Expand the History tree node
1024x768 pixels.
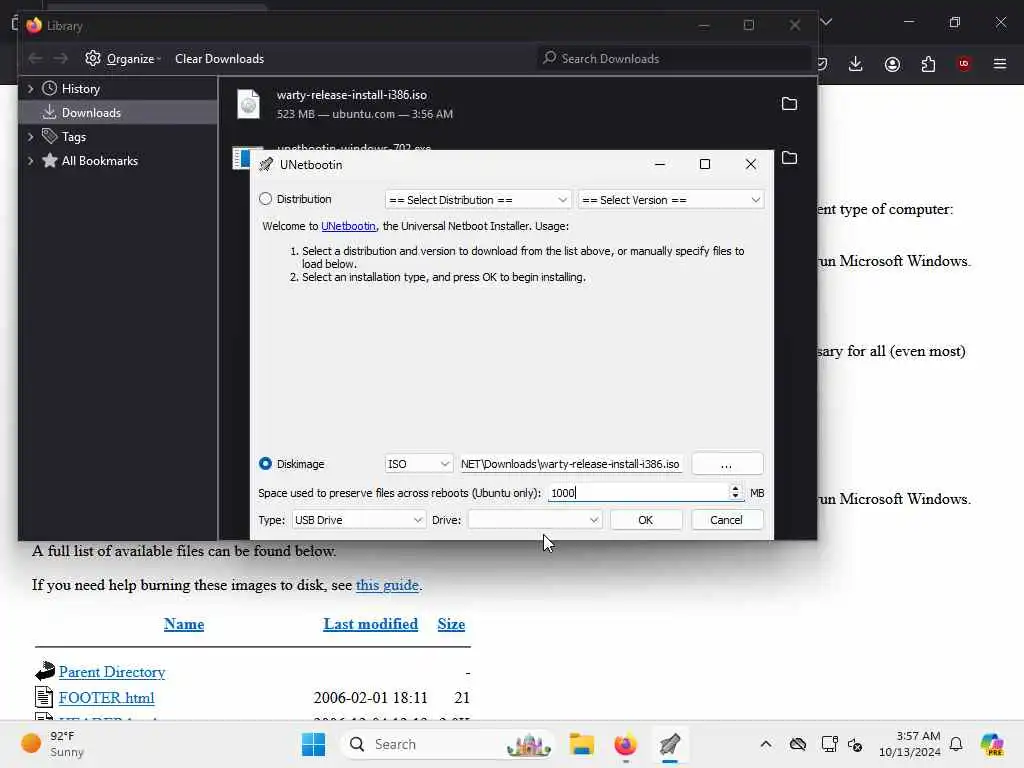[30, 89]
